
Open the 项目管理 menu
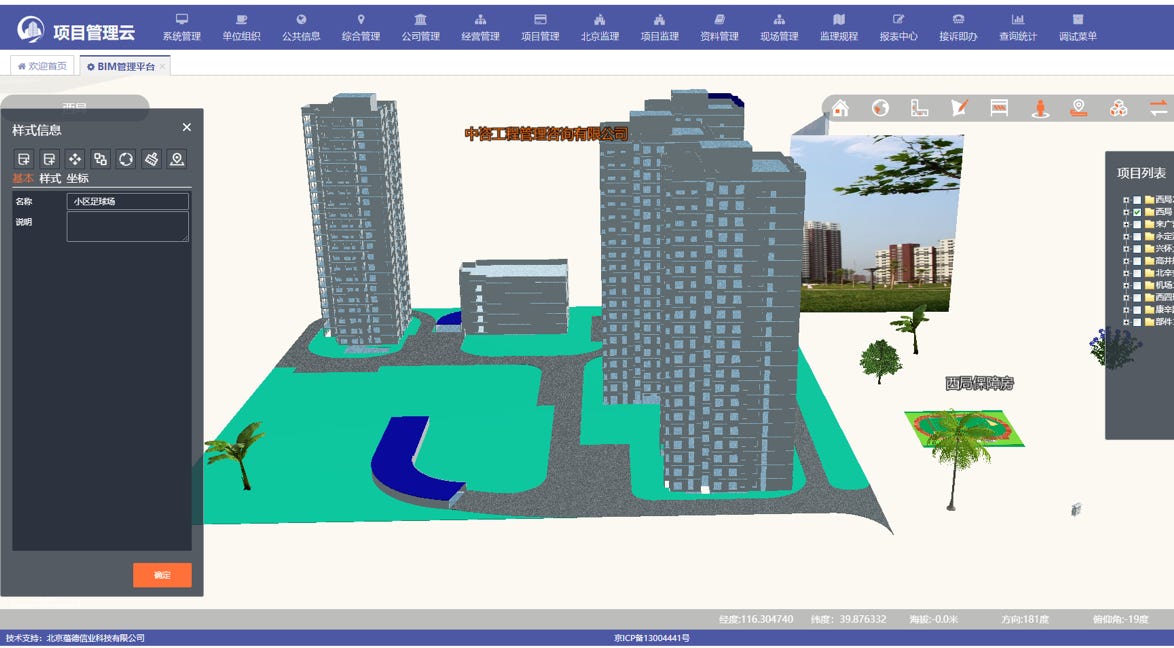point(540,27)
